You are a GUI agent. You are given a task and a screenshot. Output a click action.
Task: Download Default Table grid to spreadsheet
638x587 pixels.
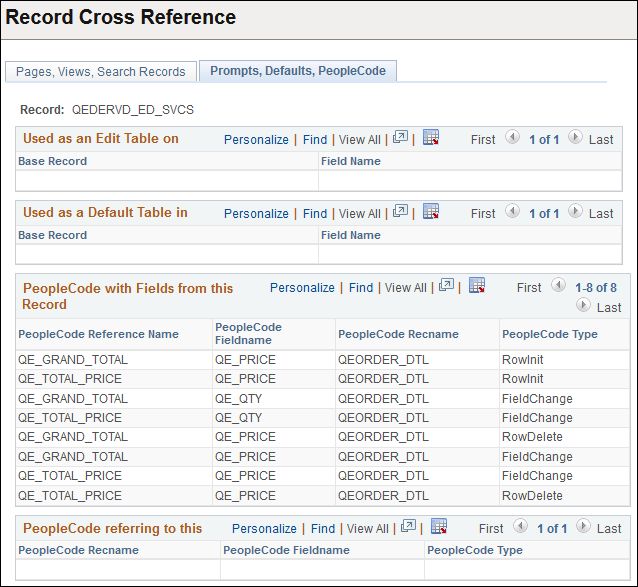click(431, 212)
